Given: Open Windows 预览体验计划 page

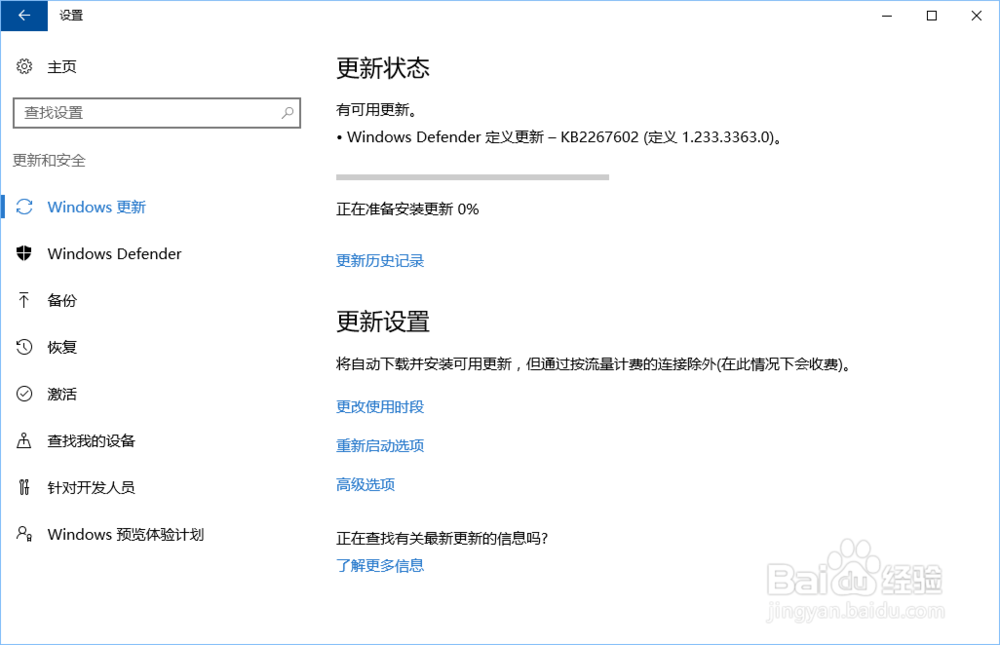Looking at the screenshot, I should pyautogui.click(x=126, y=535).
